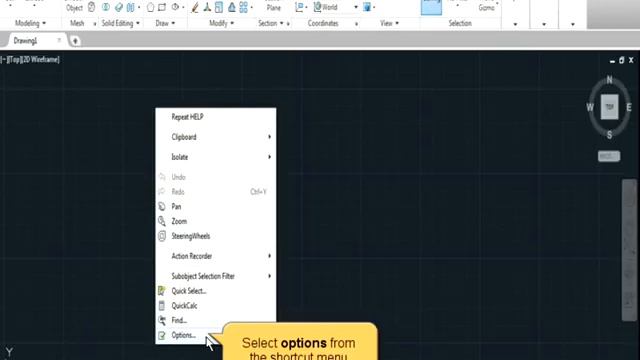The height and width of the screenshot is (360, 640).
Task: Expand the Modeling panel
Action: [x=31, y=23]
